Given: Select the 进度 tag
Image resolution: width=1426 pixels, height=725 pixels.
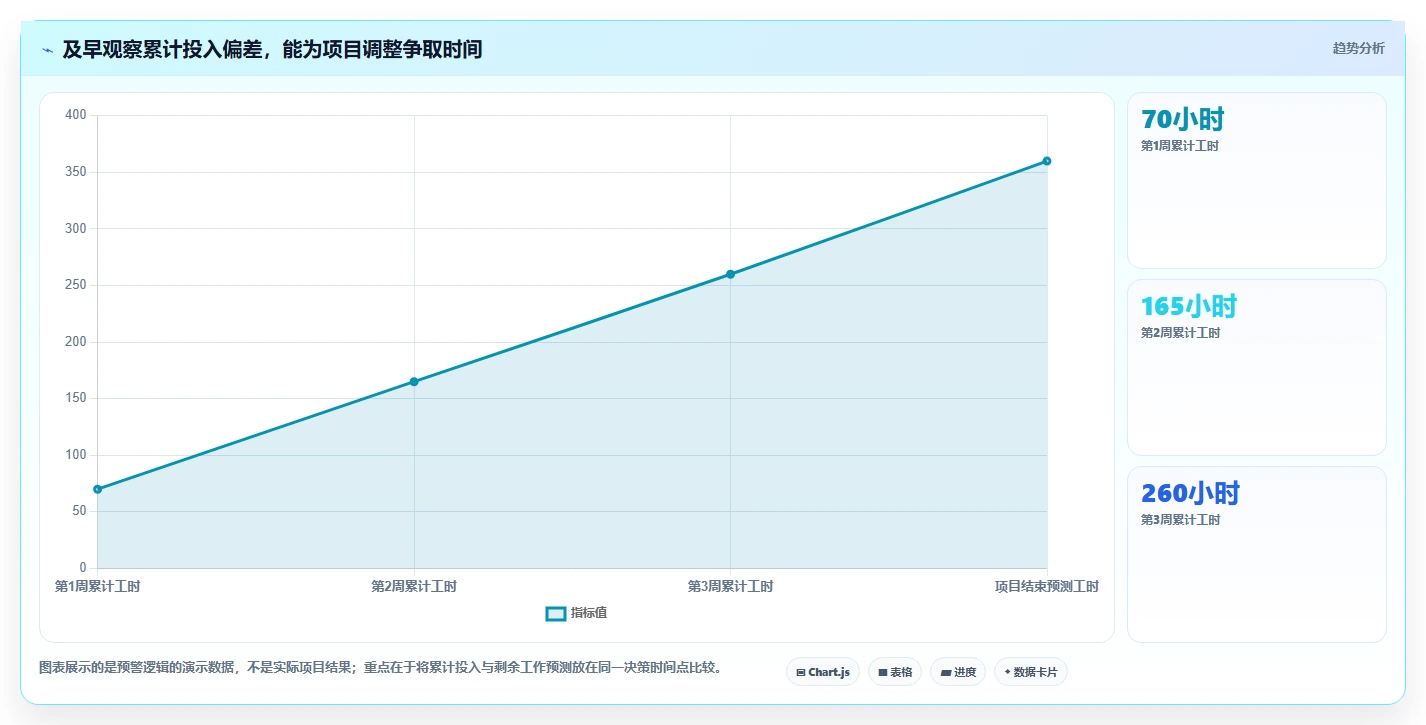Looking at the screenshot, I should click(x=958, y=672).
